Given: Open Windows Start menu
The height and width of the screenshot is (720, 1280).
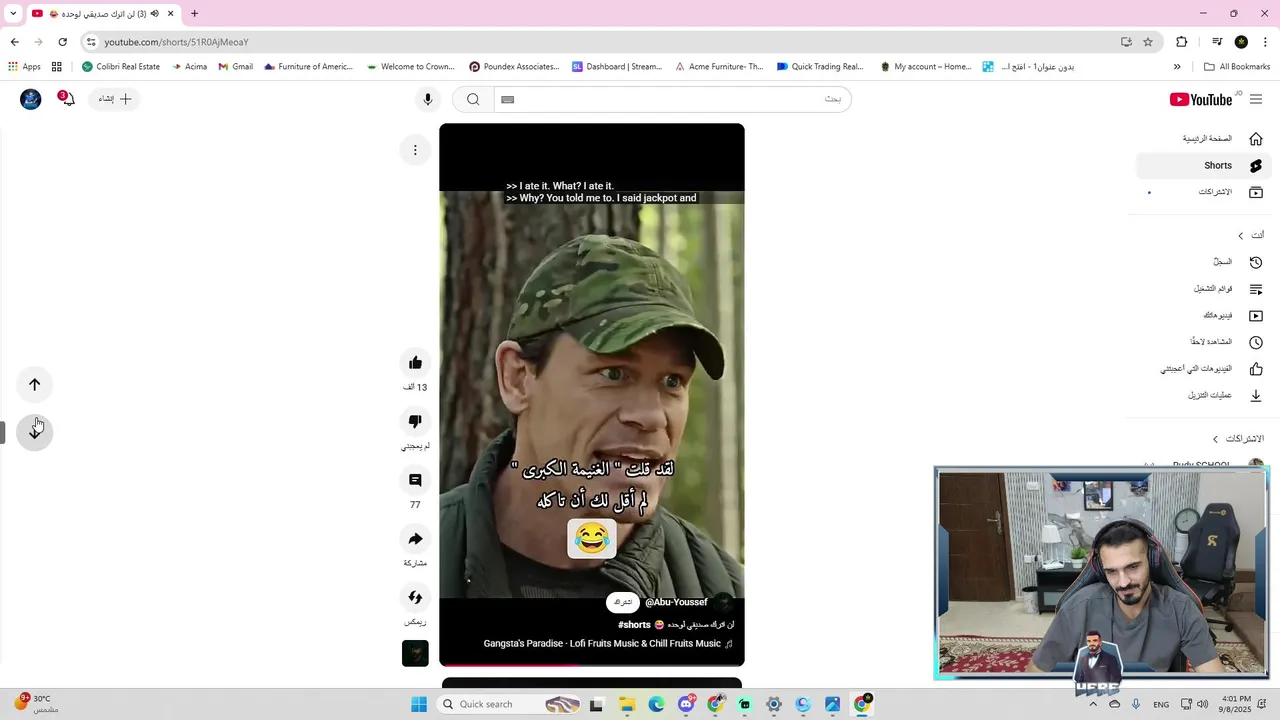Looking at the screenshot, I should click(x=419, y=704).
